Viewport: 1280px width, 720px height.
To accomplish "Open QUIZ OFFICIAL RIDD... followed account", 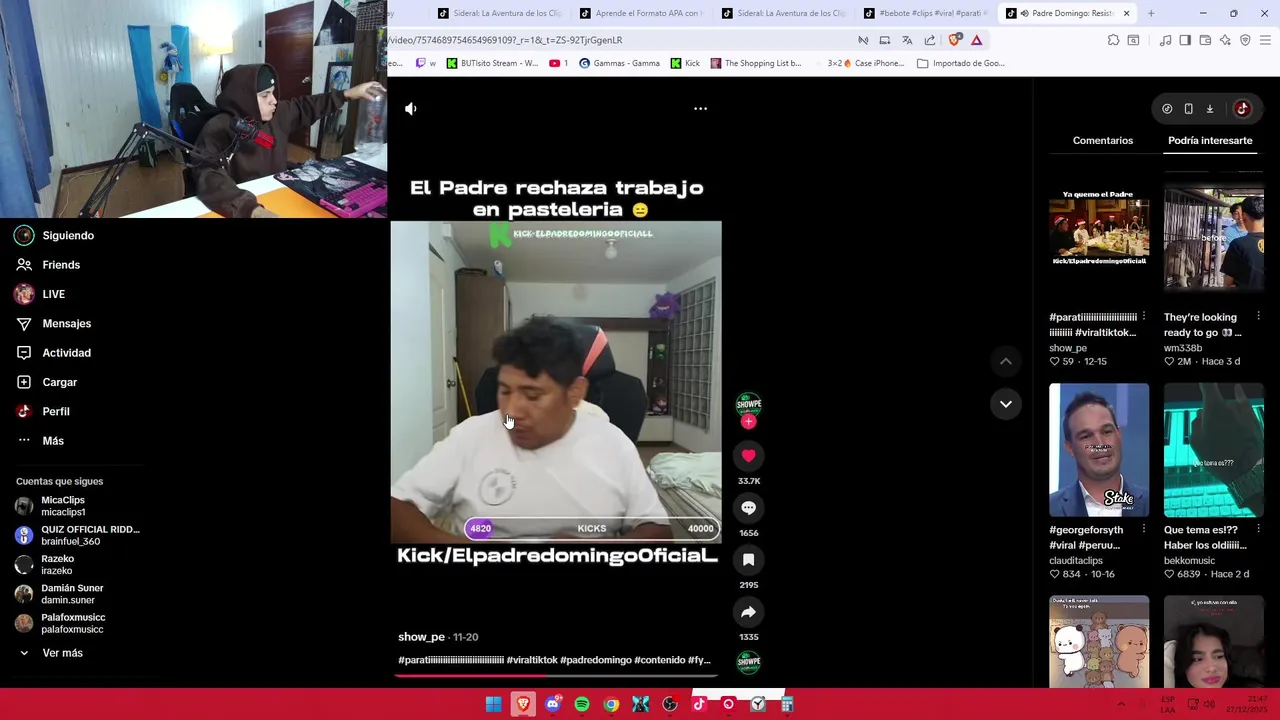I will click(x=78, y=535).
